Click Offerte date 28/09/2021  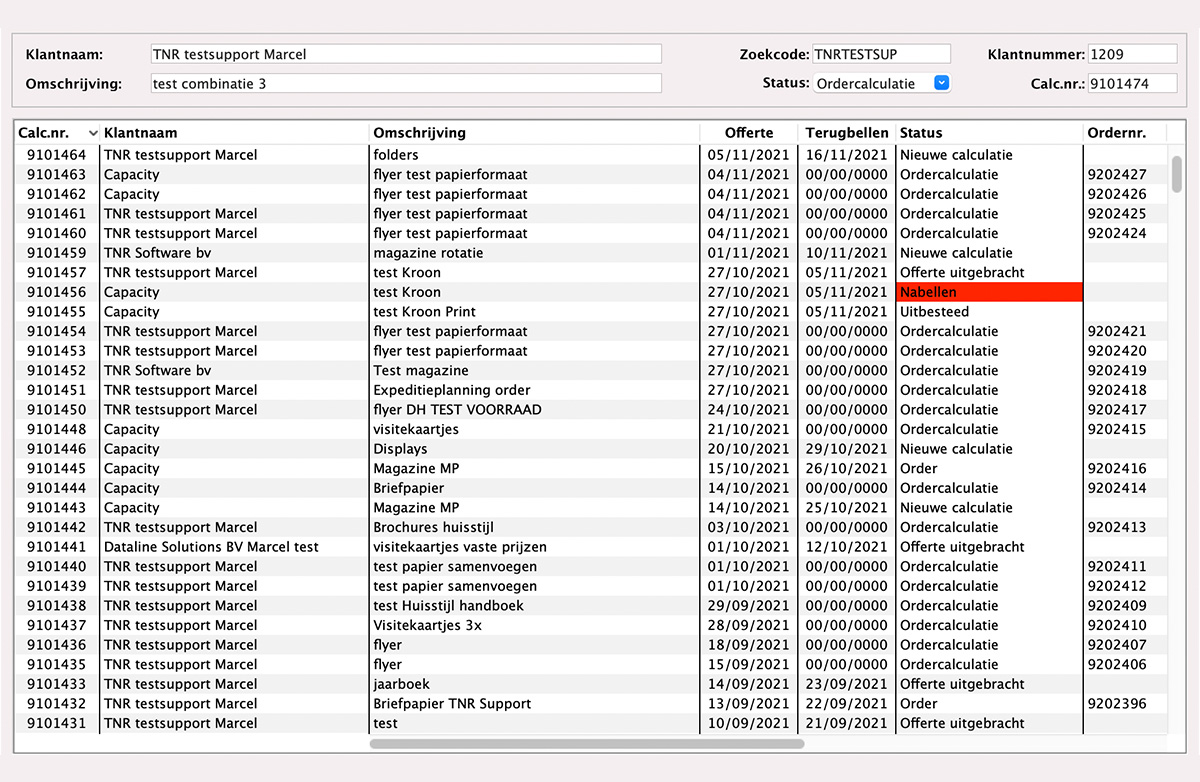(748, 625)
